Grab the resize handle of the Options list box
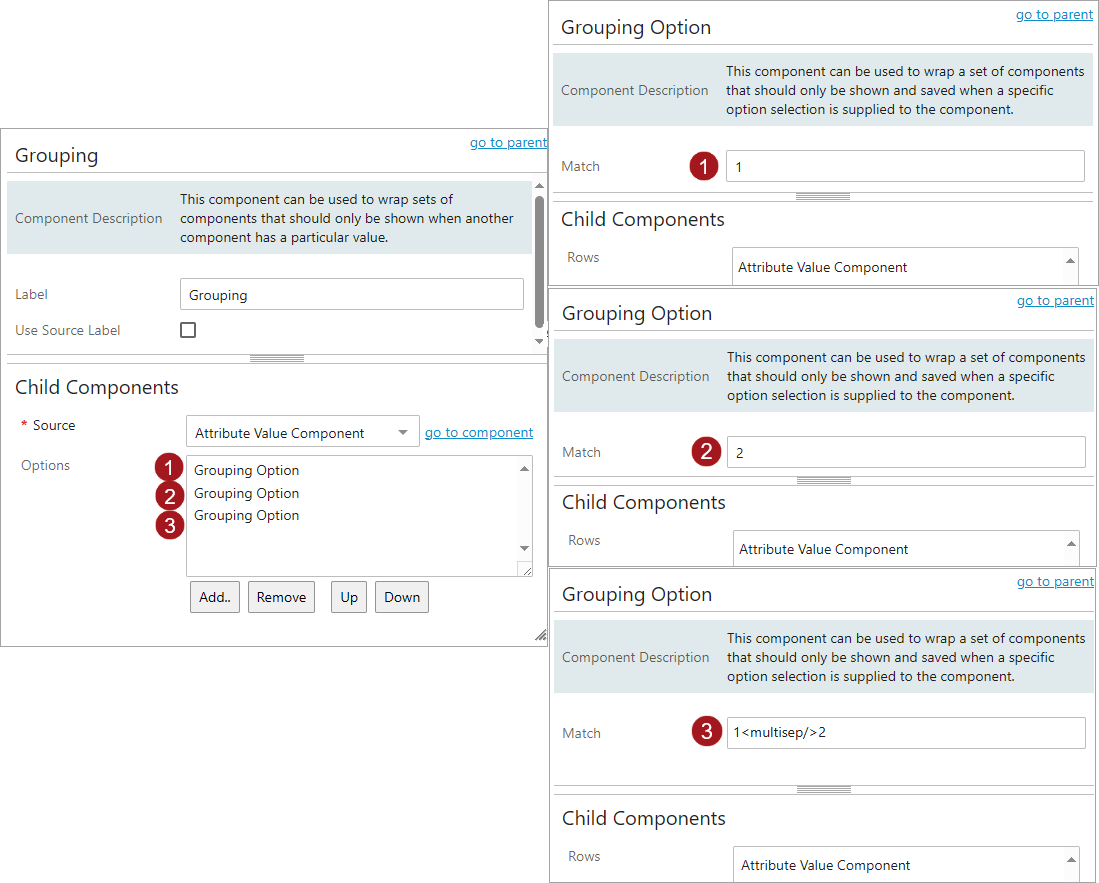Viewport: 1099px width, 883px height. 525,569
